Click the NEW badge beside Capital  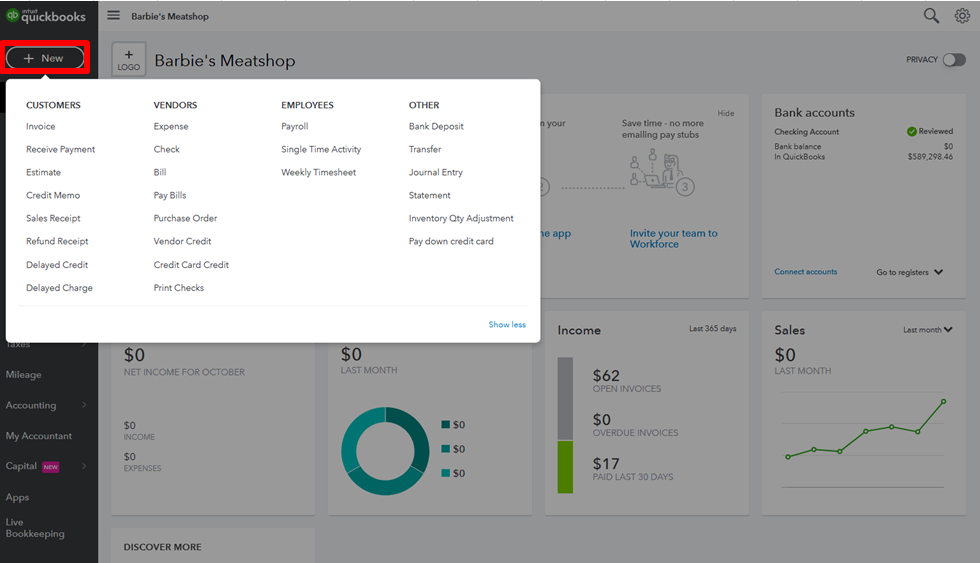click(x=51, y=467)
